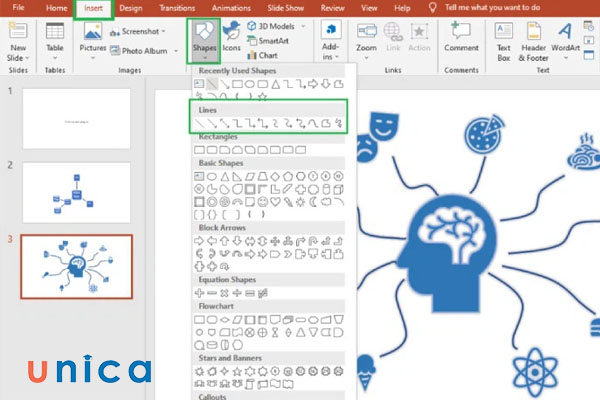Choose the 5-point Star under Stars and Banners
Screen dimensions: 600x400
pos(237,371)
